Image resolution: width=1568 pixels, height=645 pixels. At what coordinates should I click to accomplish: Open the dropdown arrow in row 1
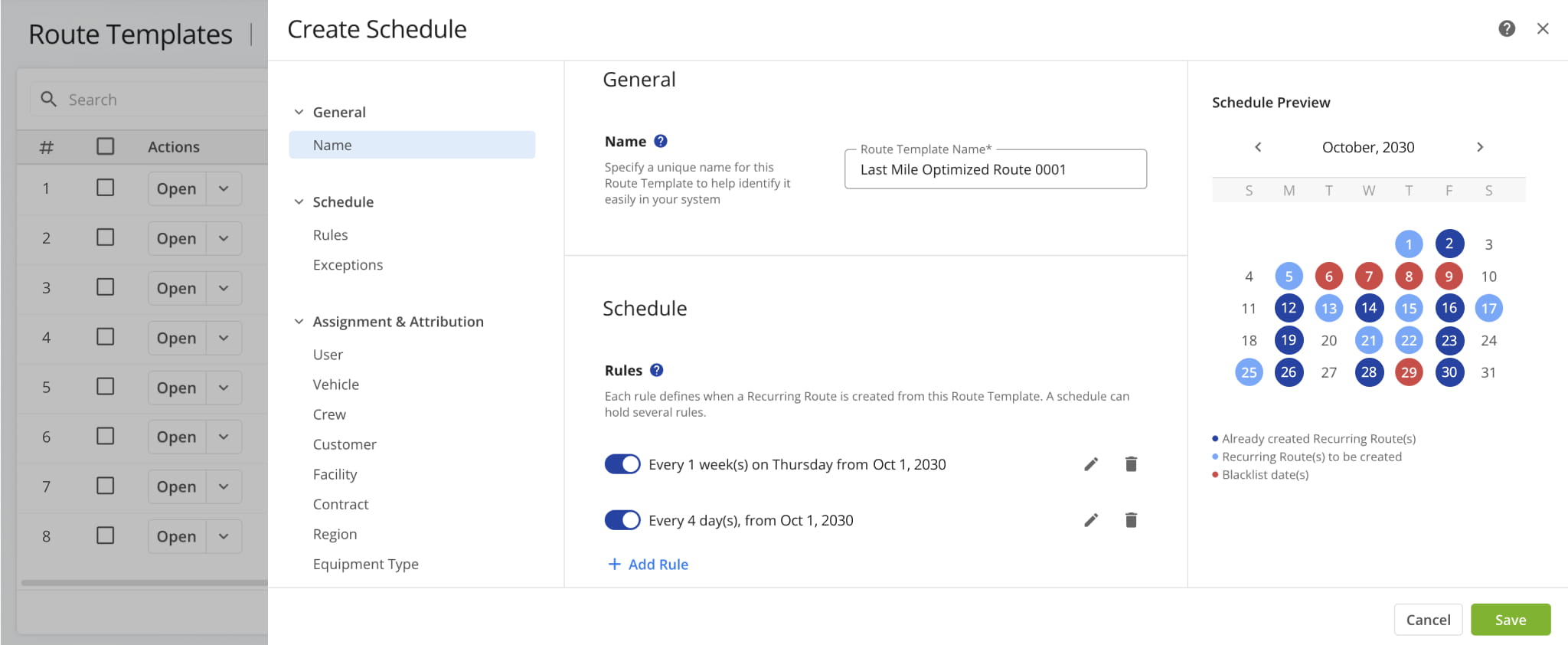[x=224, y=188]
